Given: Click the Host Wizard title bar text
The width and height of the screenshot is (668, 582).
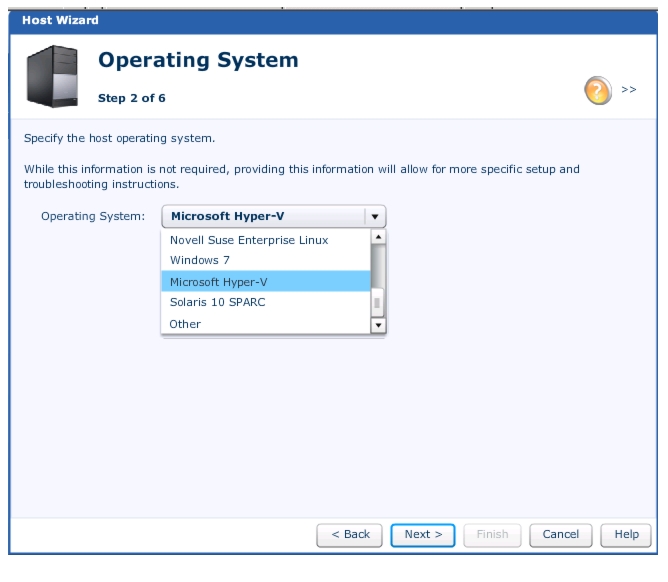Looking at the screenshot, I should coord(60,20).
